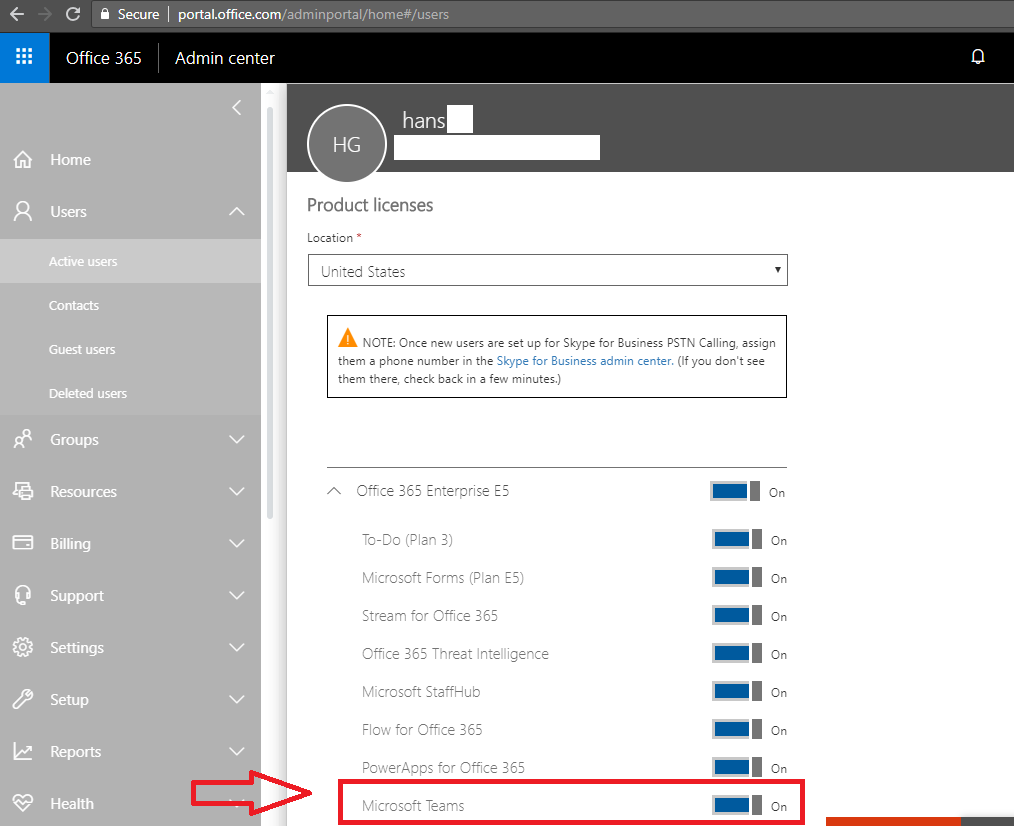Toggle Microsoft Forms (Plan E5) switch

point(737,578)
